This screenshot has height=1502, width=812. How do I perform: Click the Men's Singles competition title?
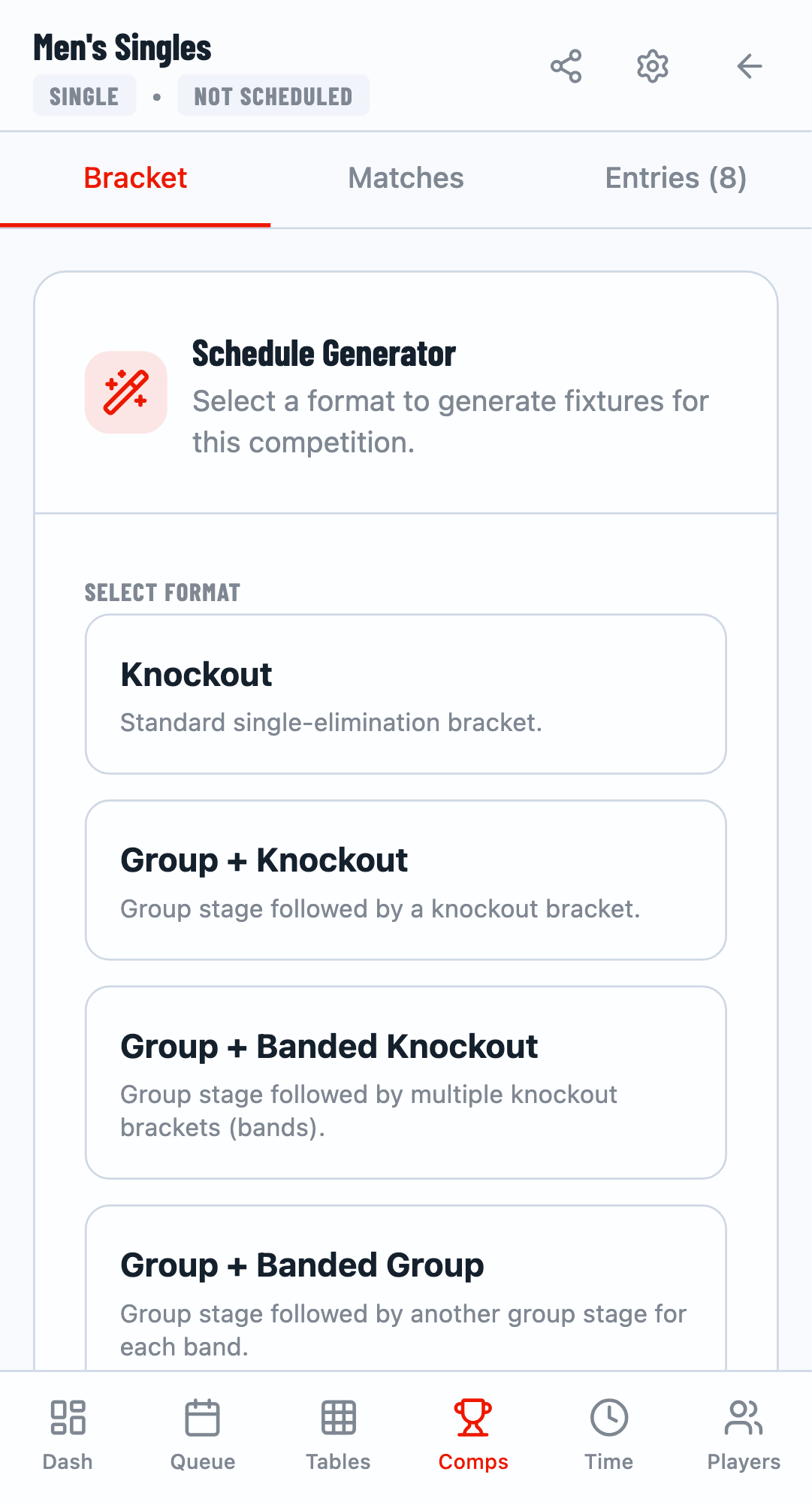point(122,47)
